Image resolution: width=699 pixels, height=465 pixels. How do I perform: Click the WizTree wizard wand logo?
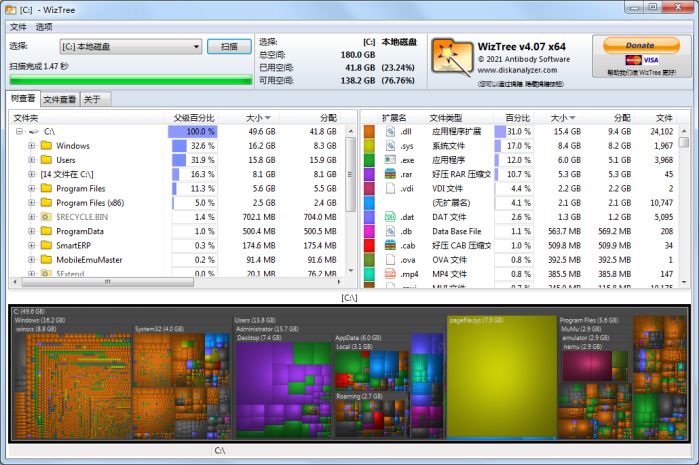coord(452,59)
